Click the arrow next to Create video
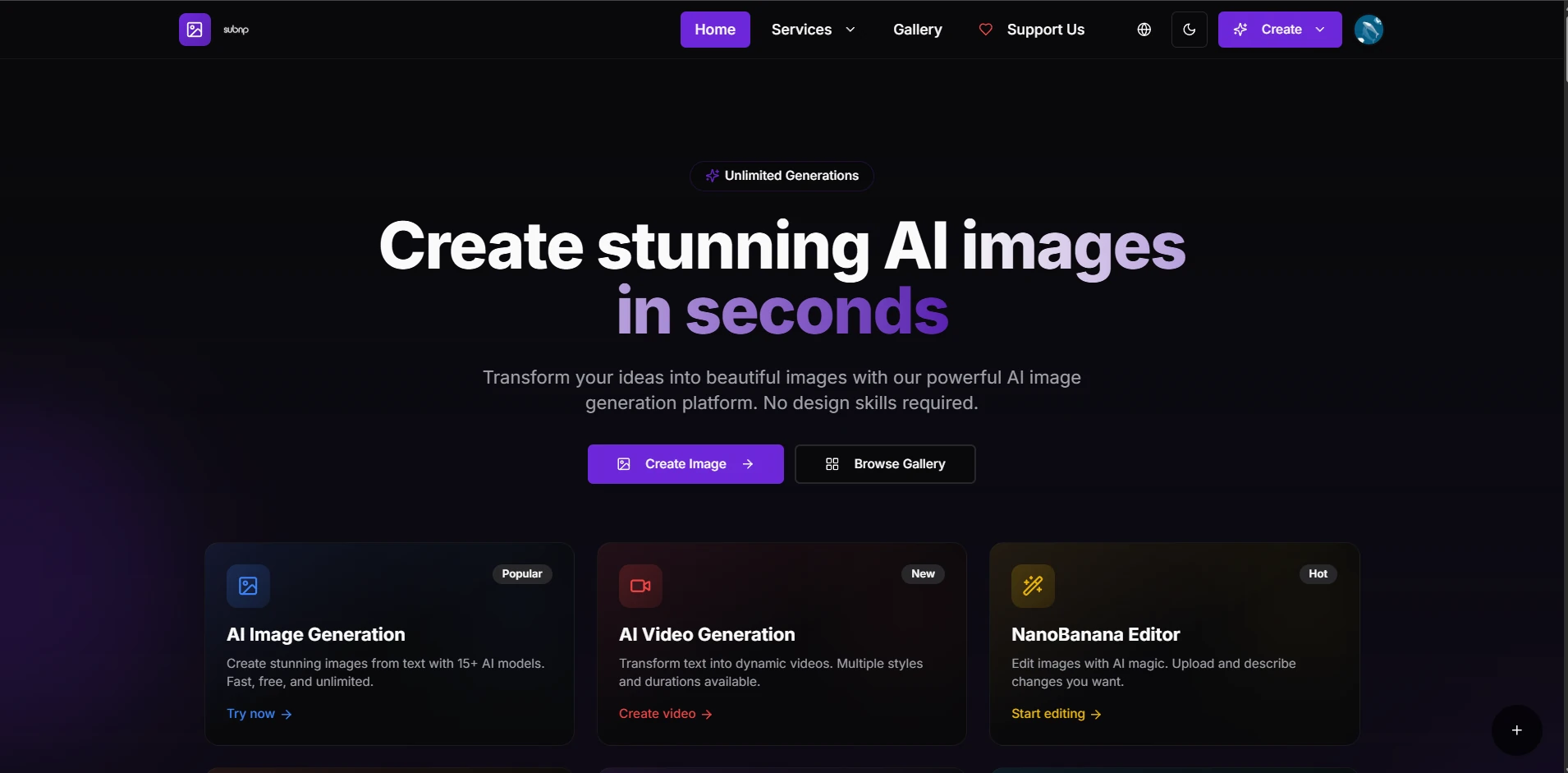Image resolution: width=1568 pixels, height=773 pixels. (707, 715)
